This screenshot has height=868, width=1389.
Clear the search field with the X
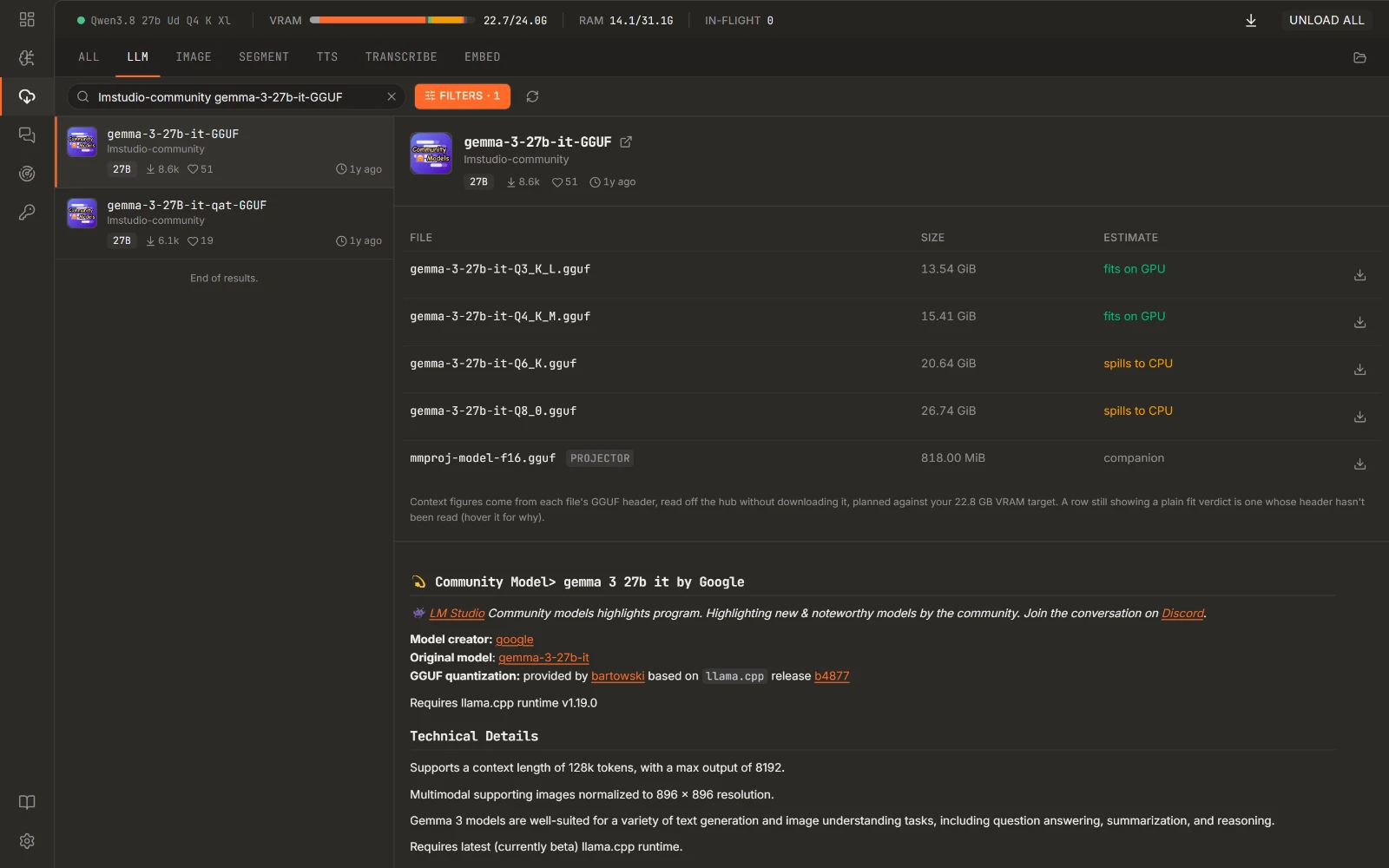pos(392,96)
